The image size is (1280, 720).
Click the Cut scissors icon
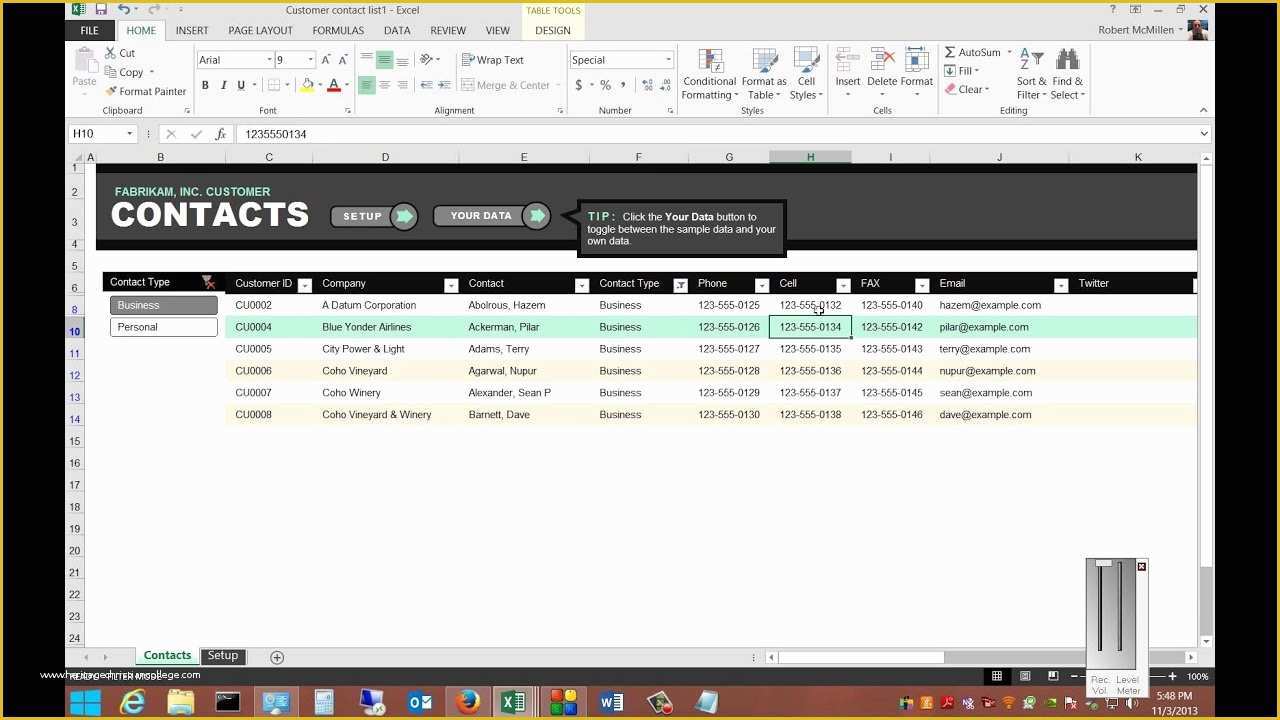pyautogui.click(x=110, y=53)
